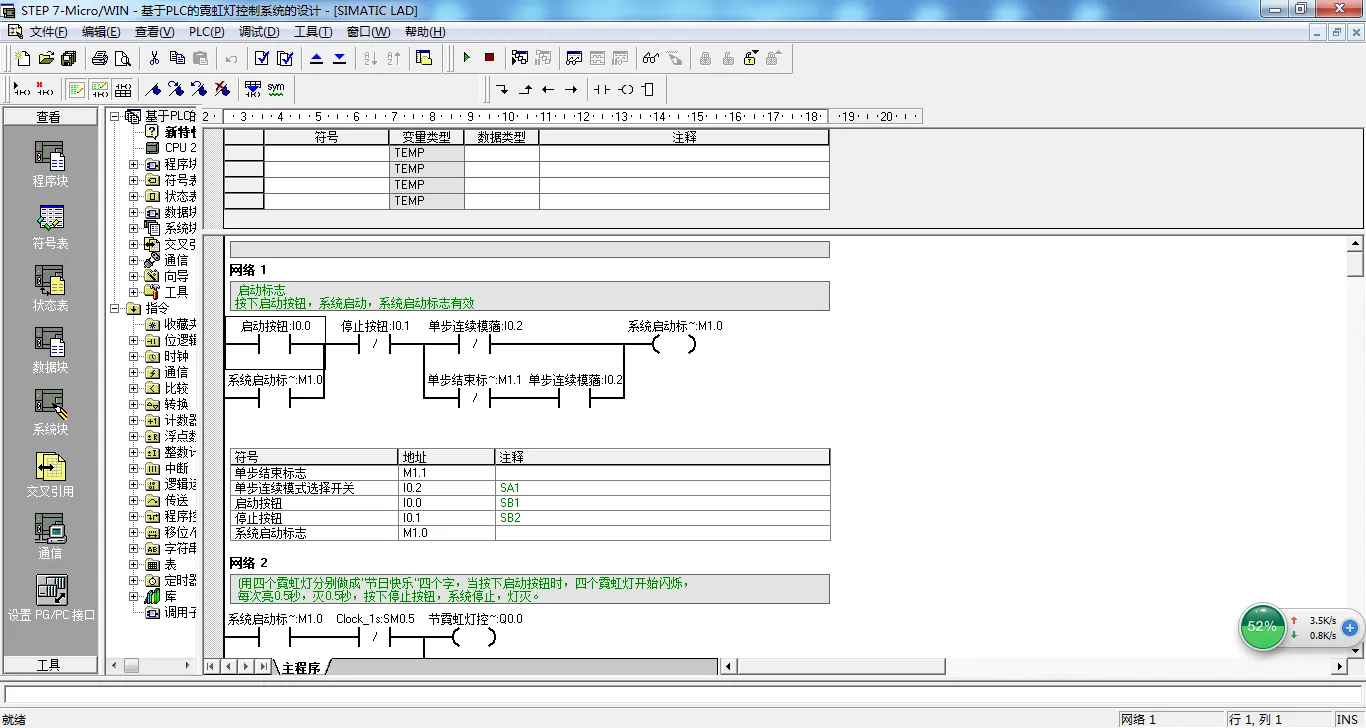
Task: Cut selection with the scissors icon
Action: [x=154, y=58]
